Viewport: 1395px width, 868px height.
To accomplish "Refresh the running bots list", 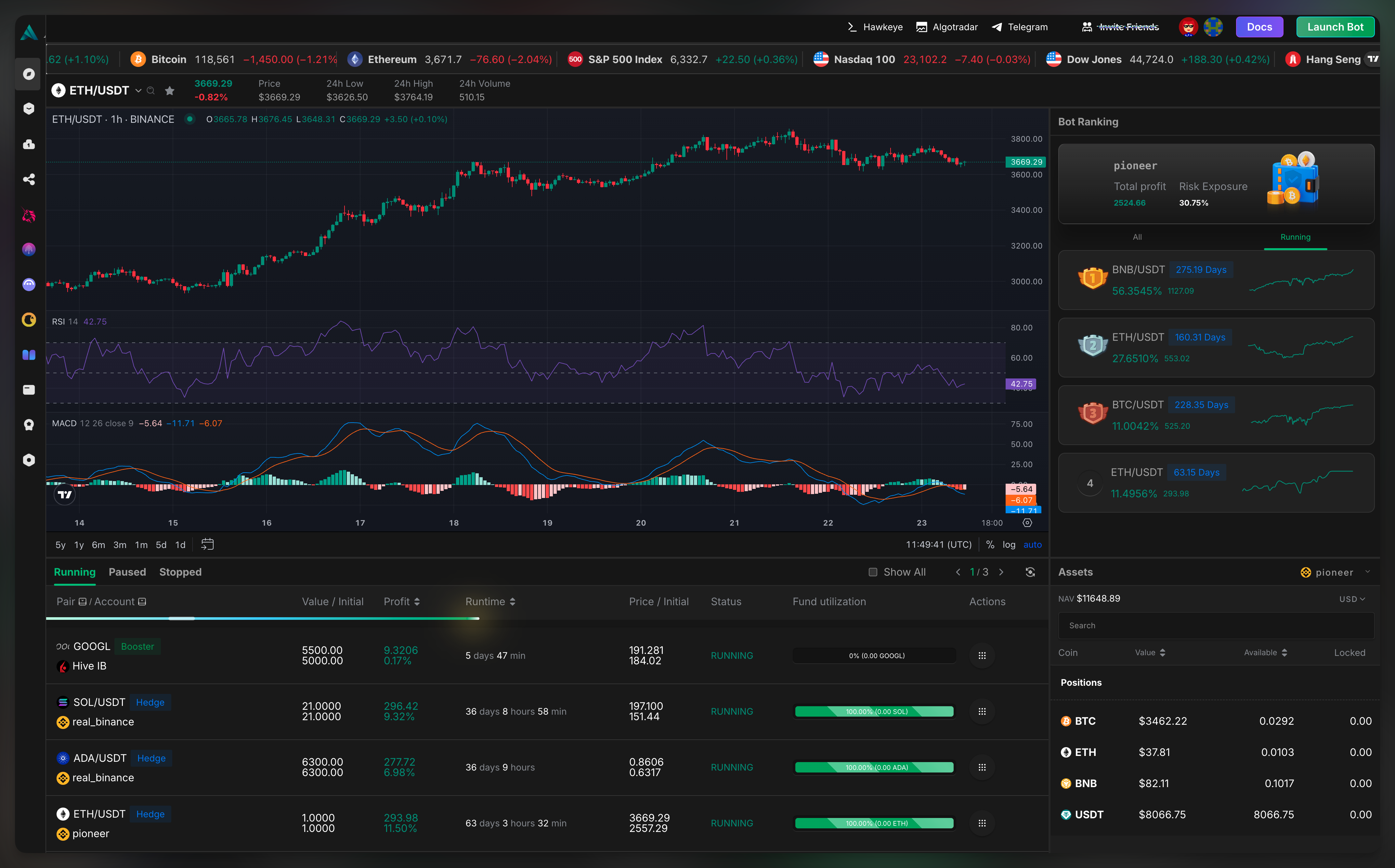I will point(1030,572).
